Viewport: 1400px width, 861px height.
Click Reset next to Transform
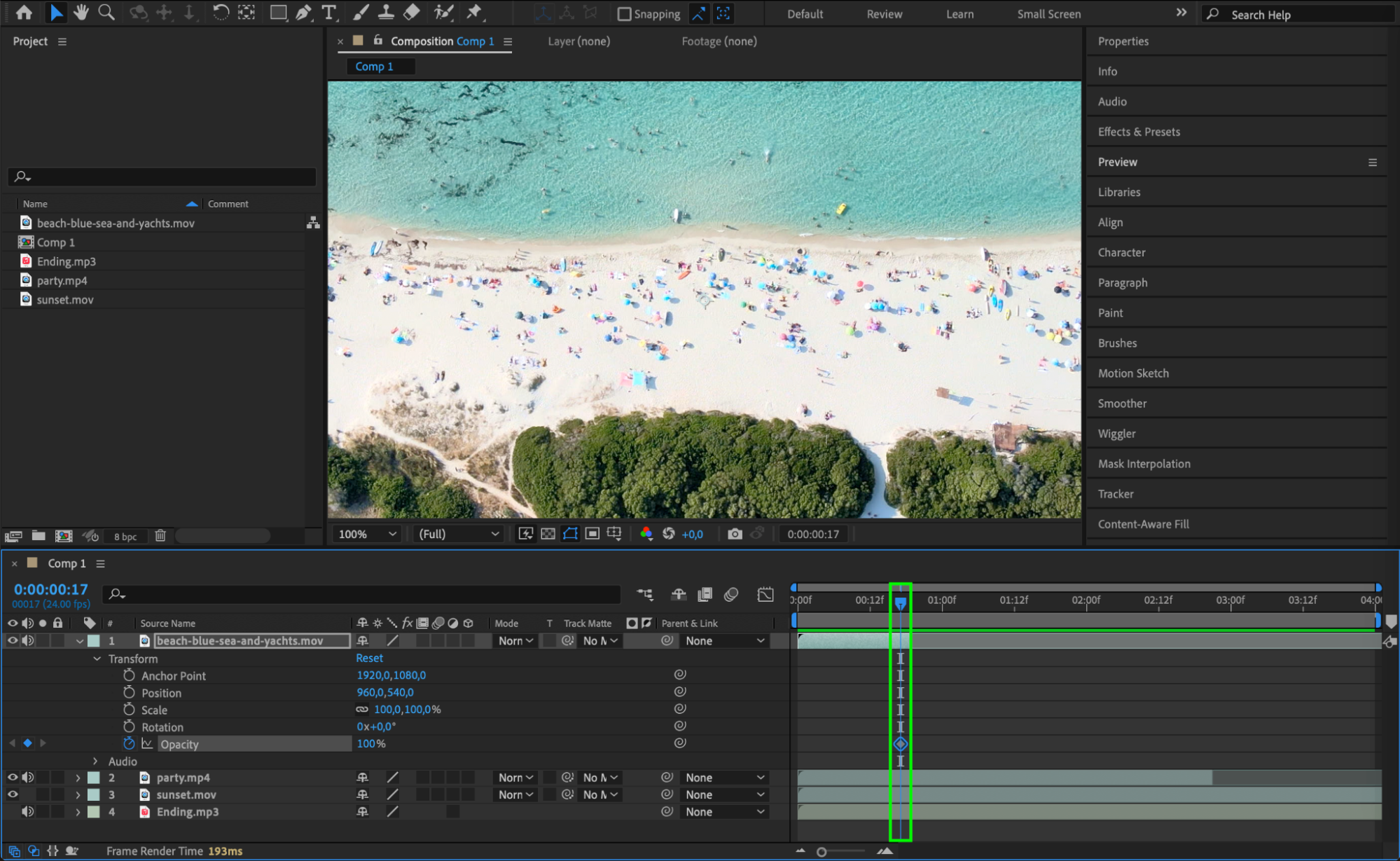(369, 658)
